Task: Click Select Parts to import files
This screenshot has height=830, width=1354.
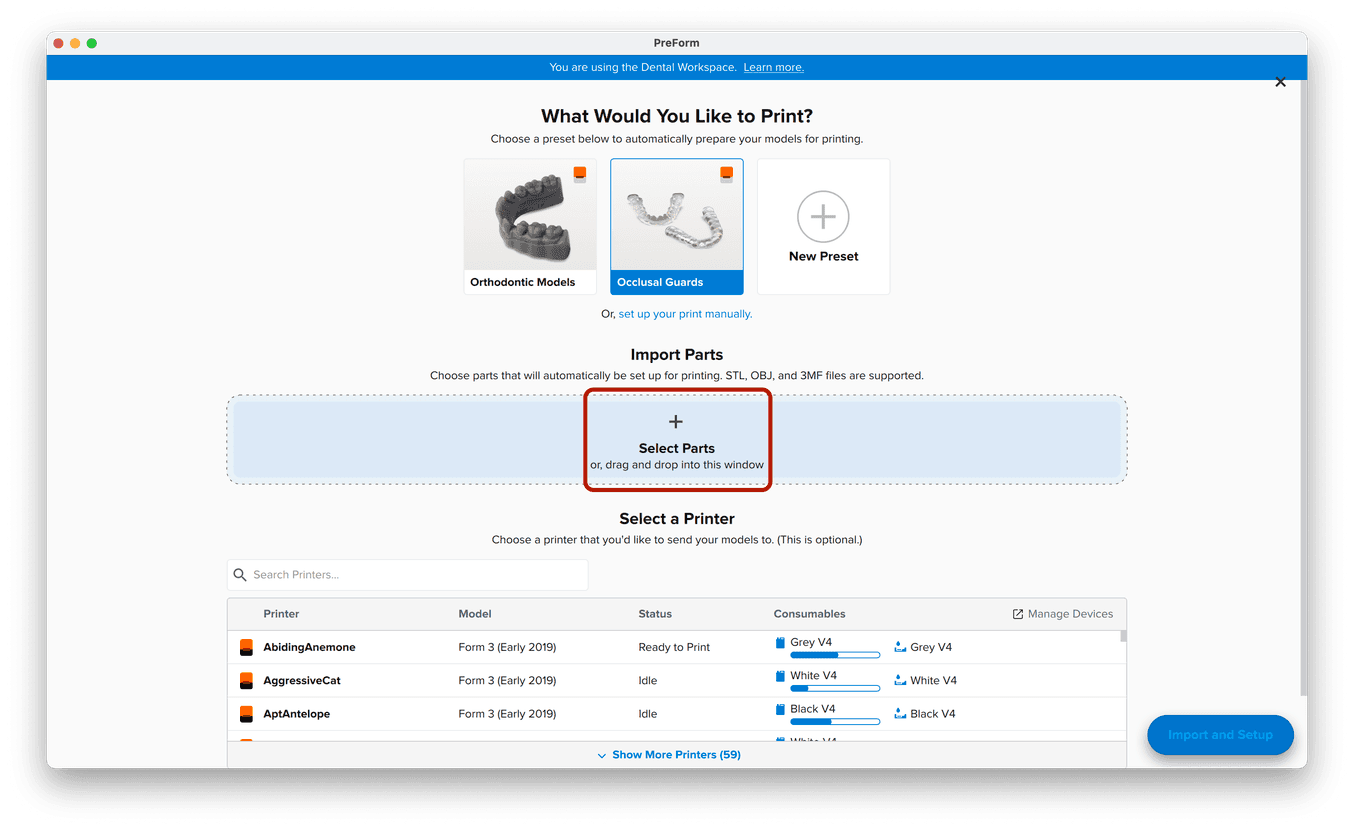Action: point(677,440)
